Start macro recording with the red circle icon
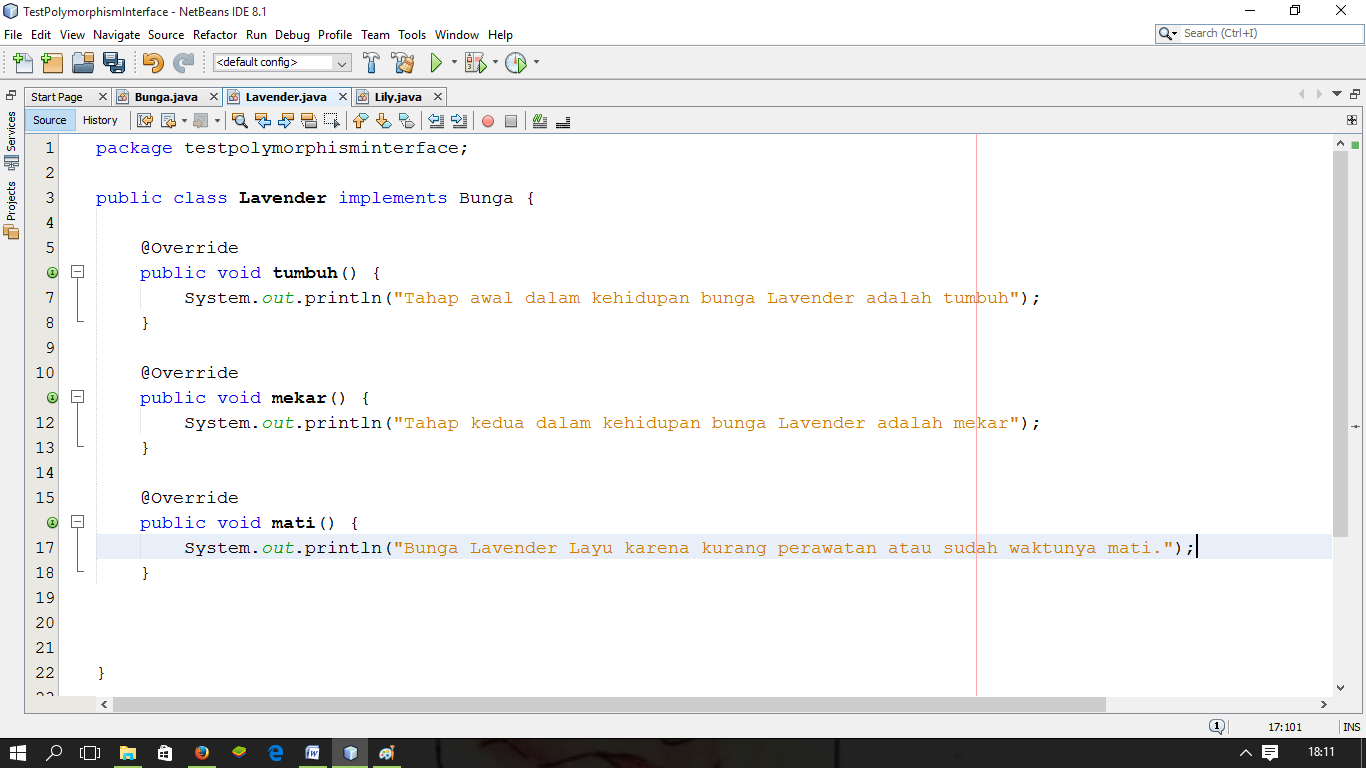This screenshot has height=768, width=1366. 487,120
